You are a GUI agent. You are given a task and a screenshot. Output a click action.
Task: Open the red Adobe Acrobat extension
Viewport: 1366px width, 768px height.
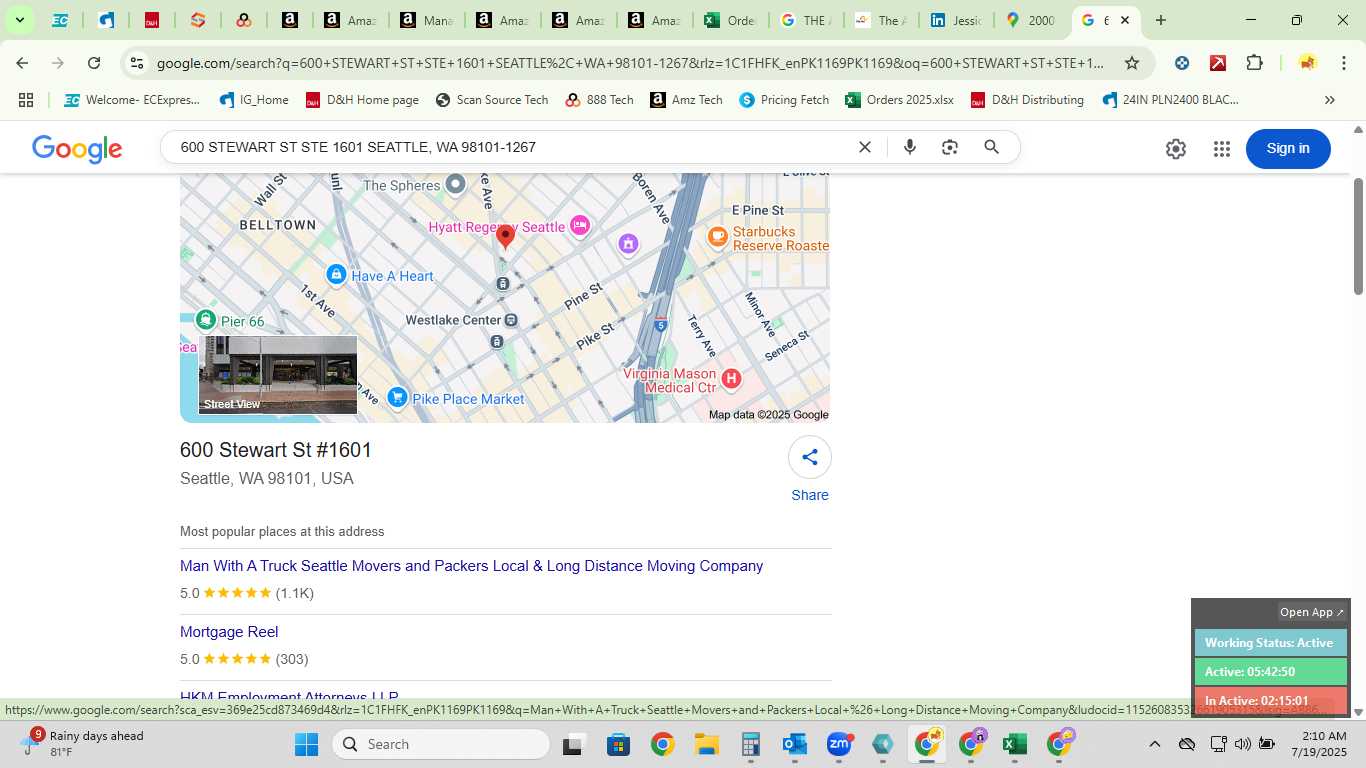tap(1218, 63)
